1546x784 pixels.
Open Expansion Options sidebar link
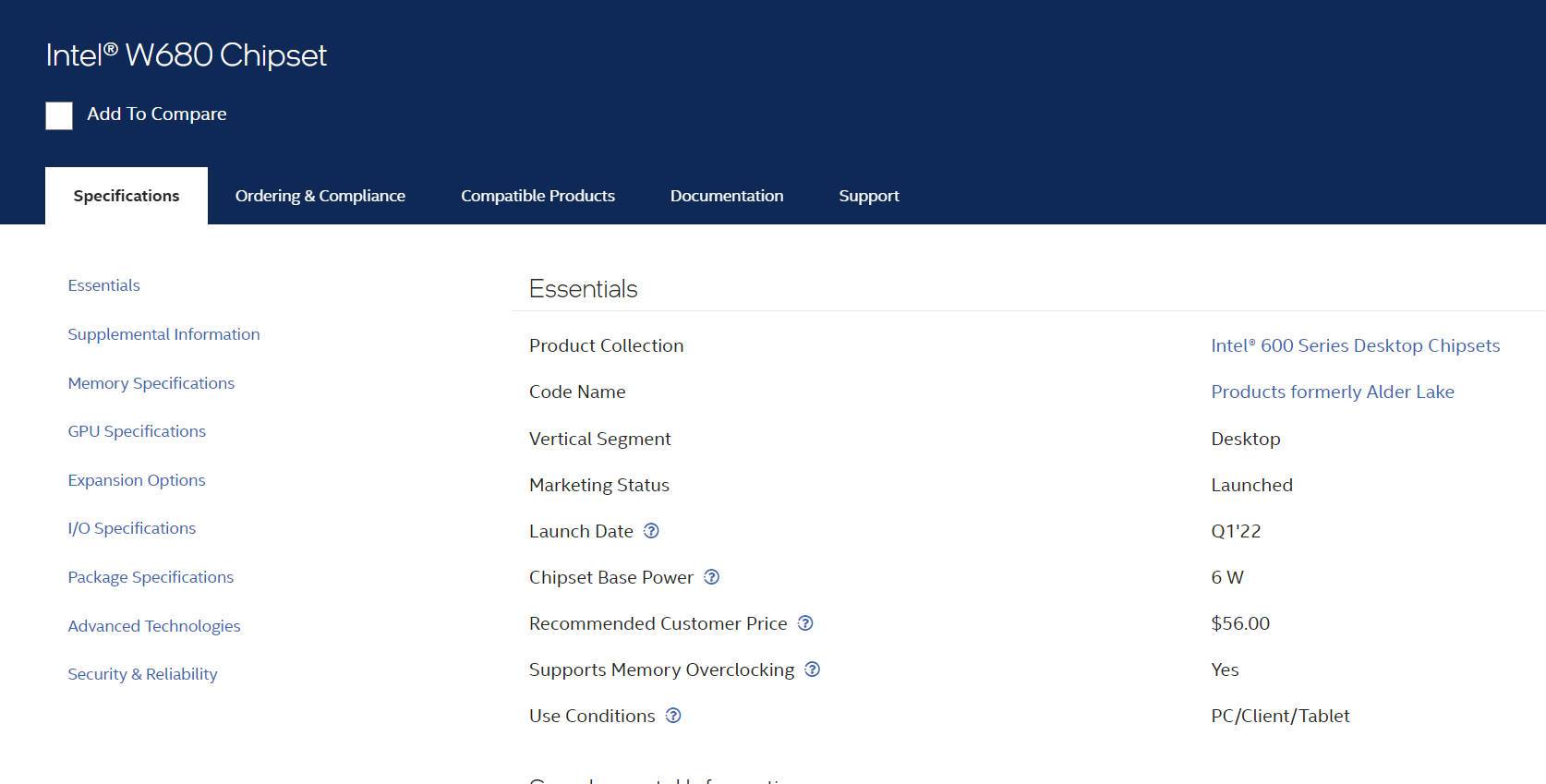click(137, 480)
